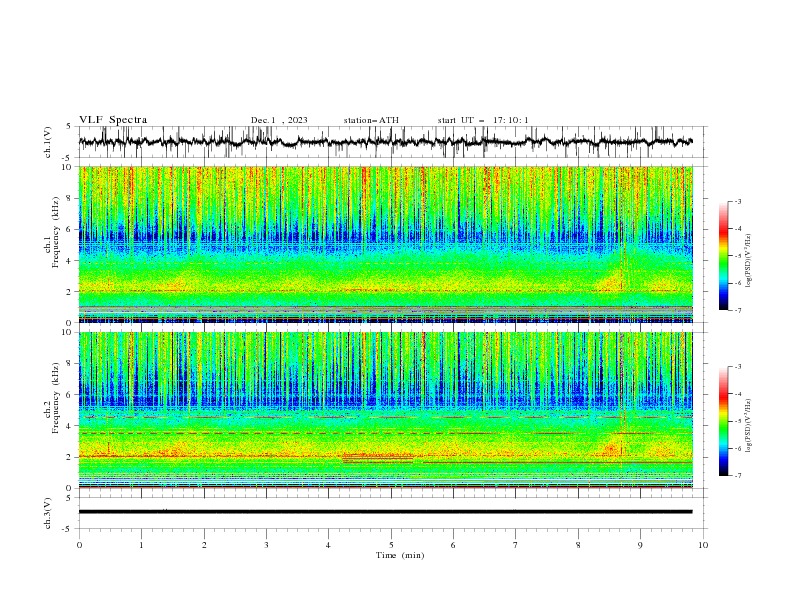
Task: Click the "VLF Spectra" title text
Action: point(113,120)
